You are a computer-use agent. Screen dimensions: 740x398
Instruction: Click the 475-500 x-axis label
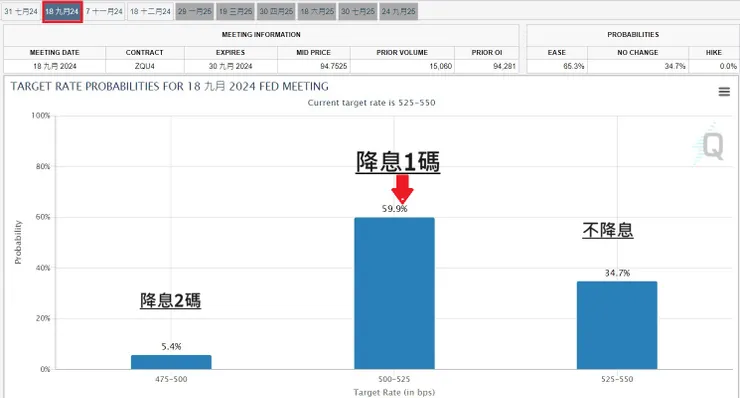point(171,379)
